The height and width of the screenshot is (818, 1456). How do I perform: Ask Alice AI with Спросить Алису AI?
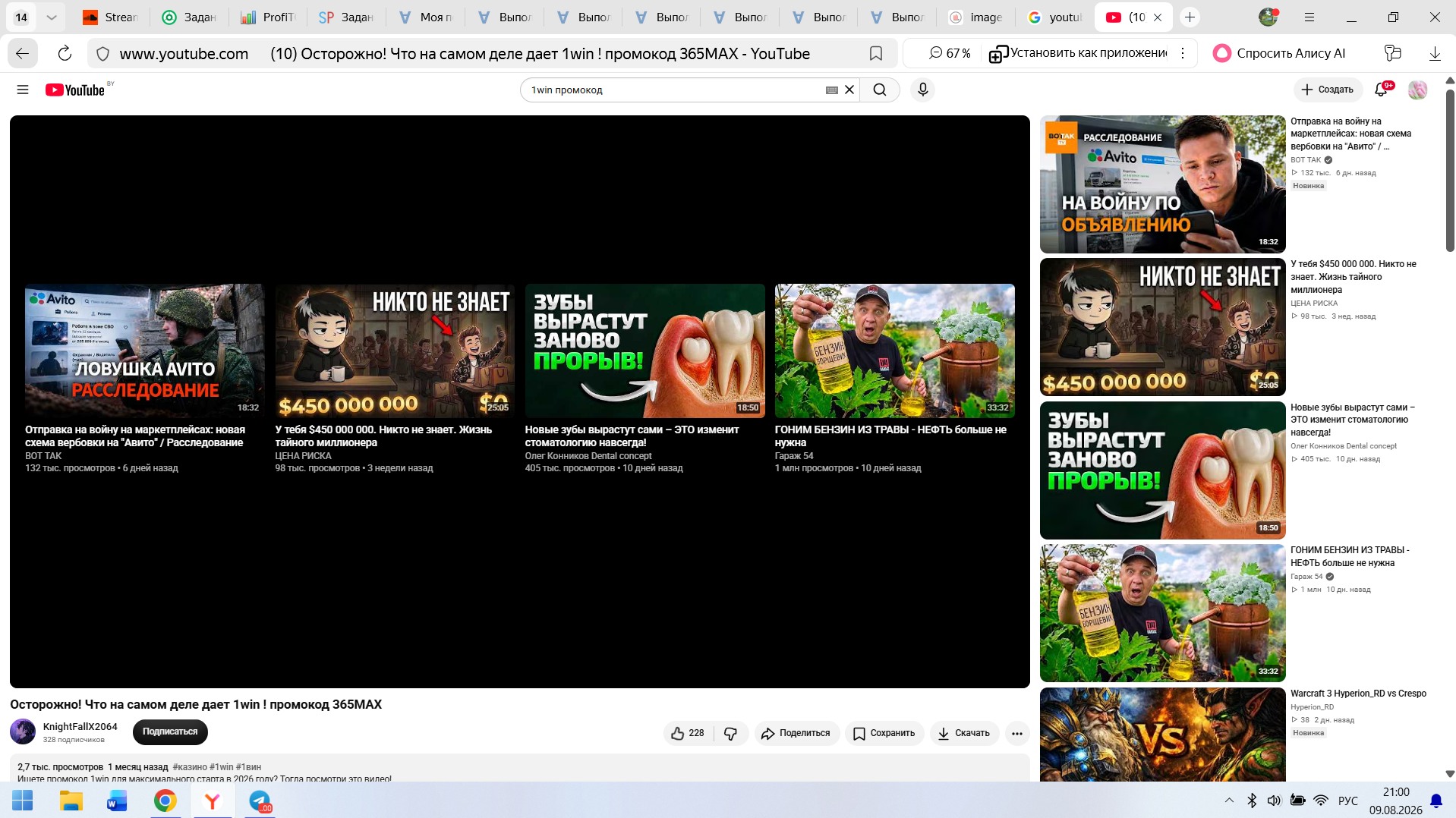point(1279,53)
